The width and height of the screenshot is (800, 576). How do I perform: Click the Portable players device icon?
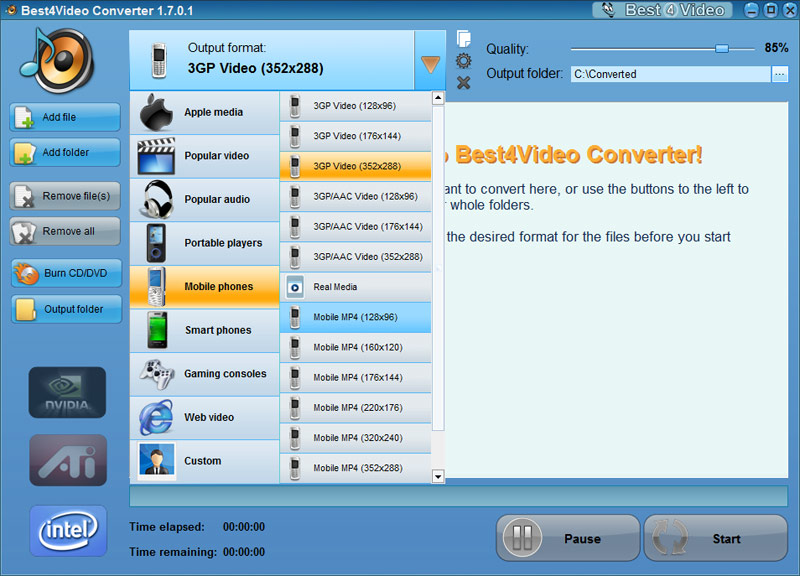[156, 243]
